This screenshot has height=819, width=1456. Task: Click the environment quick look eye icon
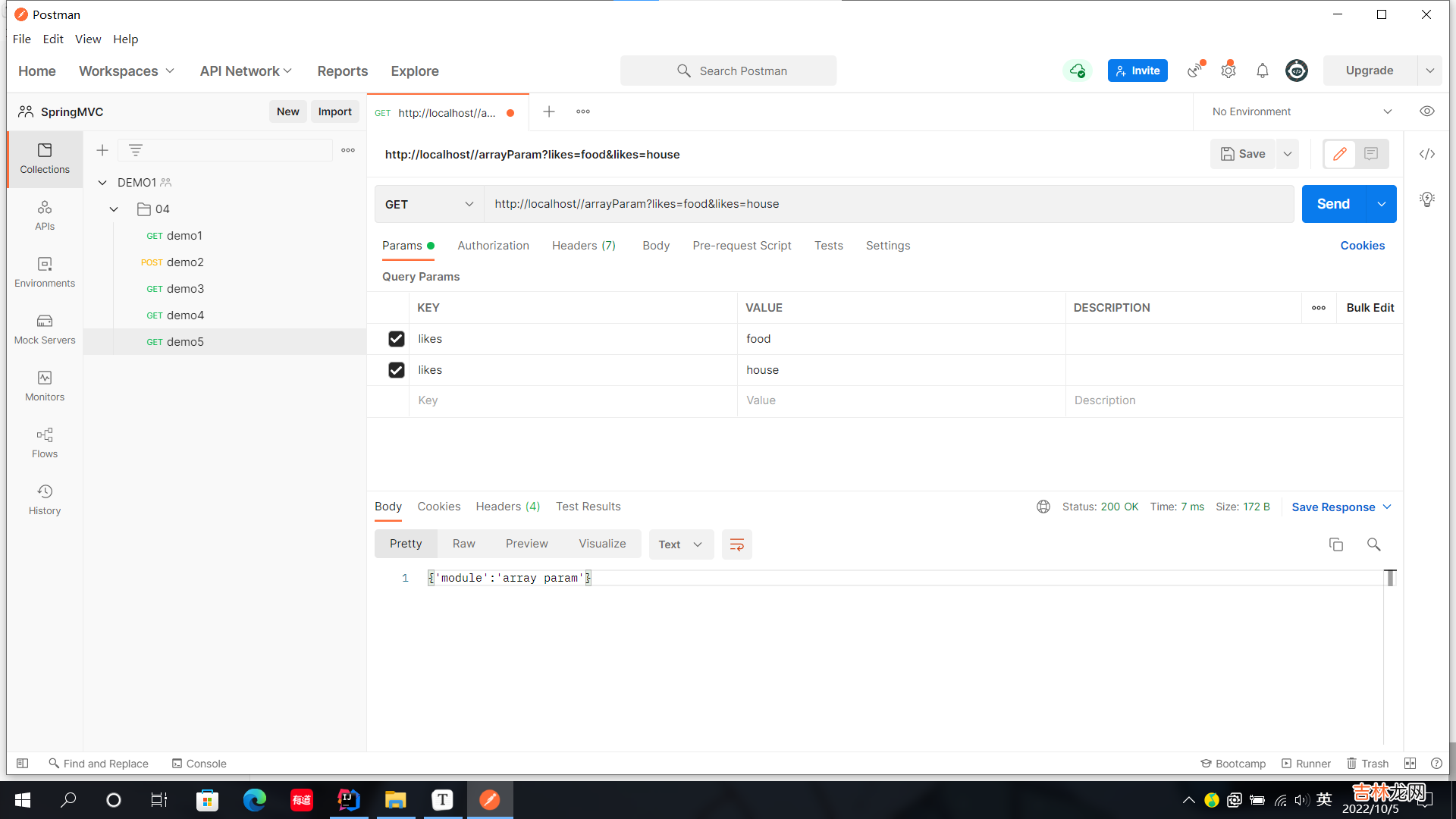pos(1427,111)
